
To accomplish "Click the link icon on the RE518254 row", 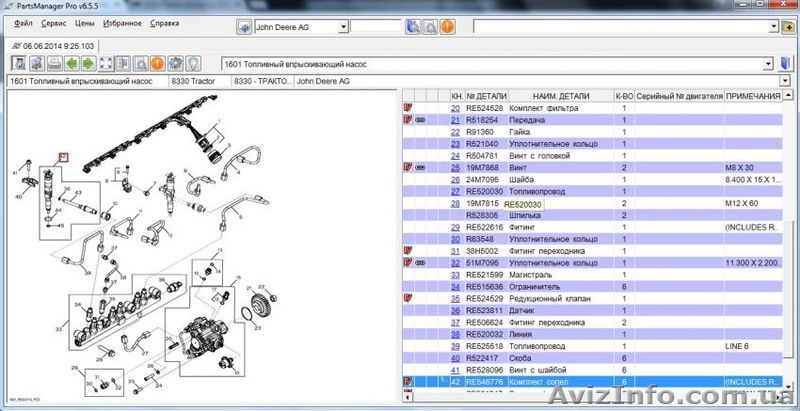I will (x=421, y=119).
